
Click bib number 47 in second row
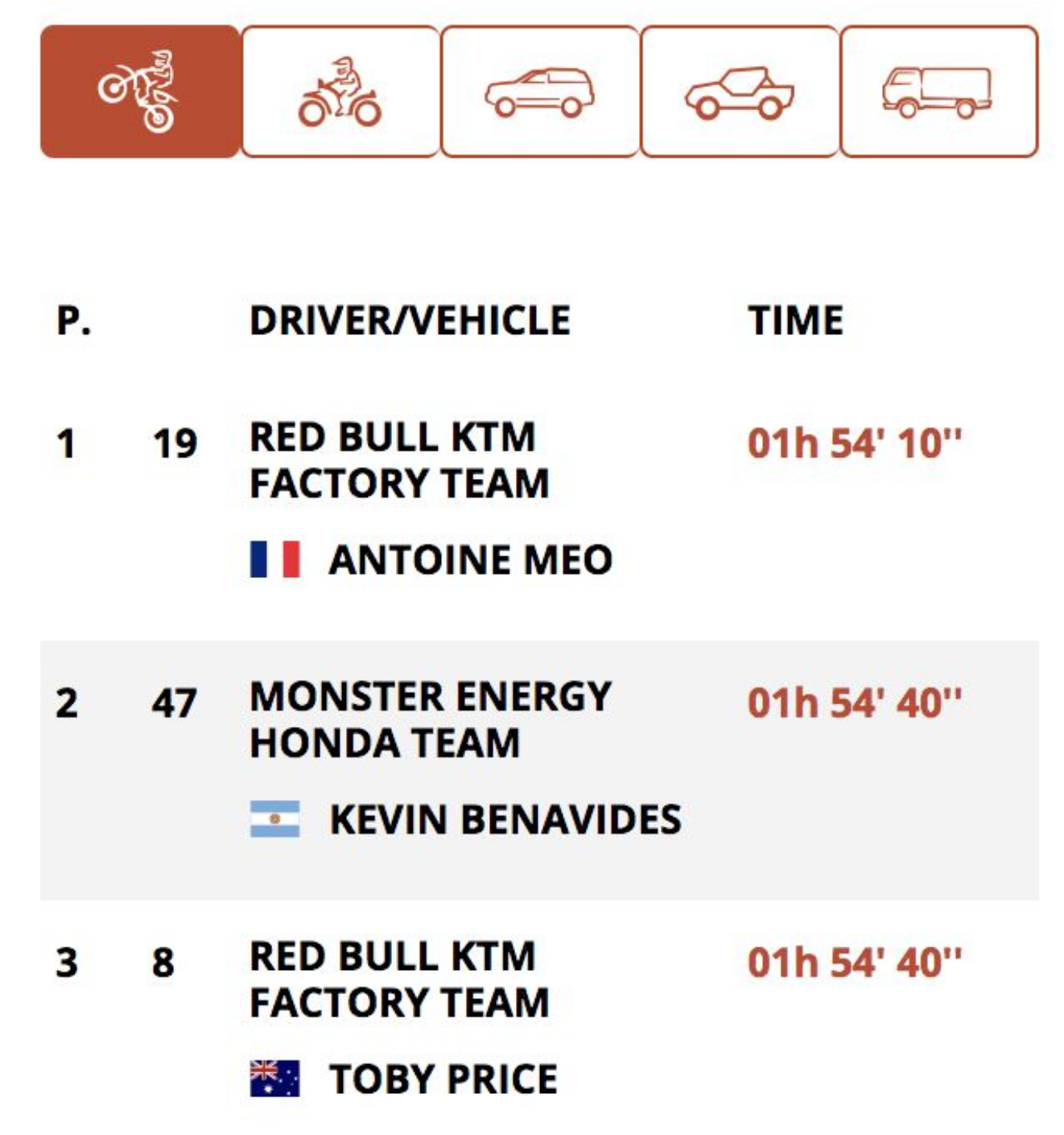click(174, 703)
